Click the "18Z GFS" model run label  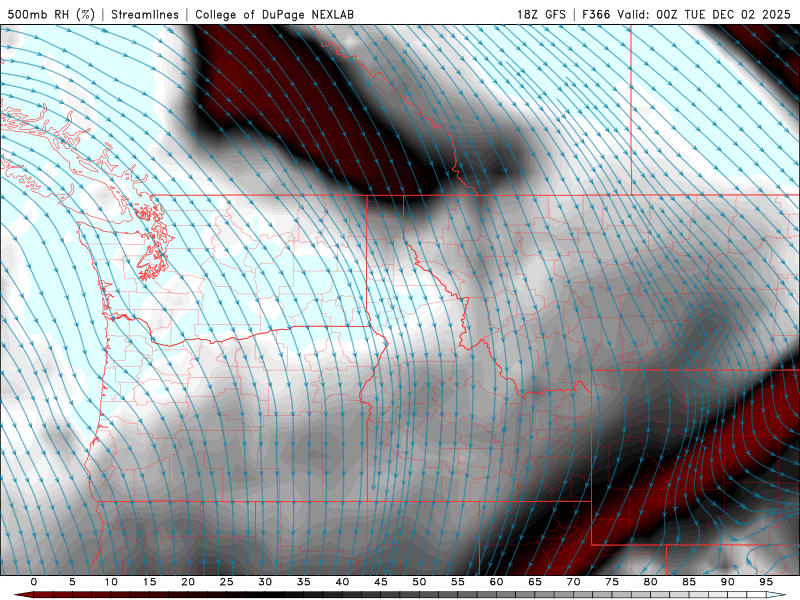tap(541, 14)
